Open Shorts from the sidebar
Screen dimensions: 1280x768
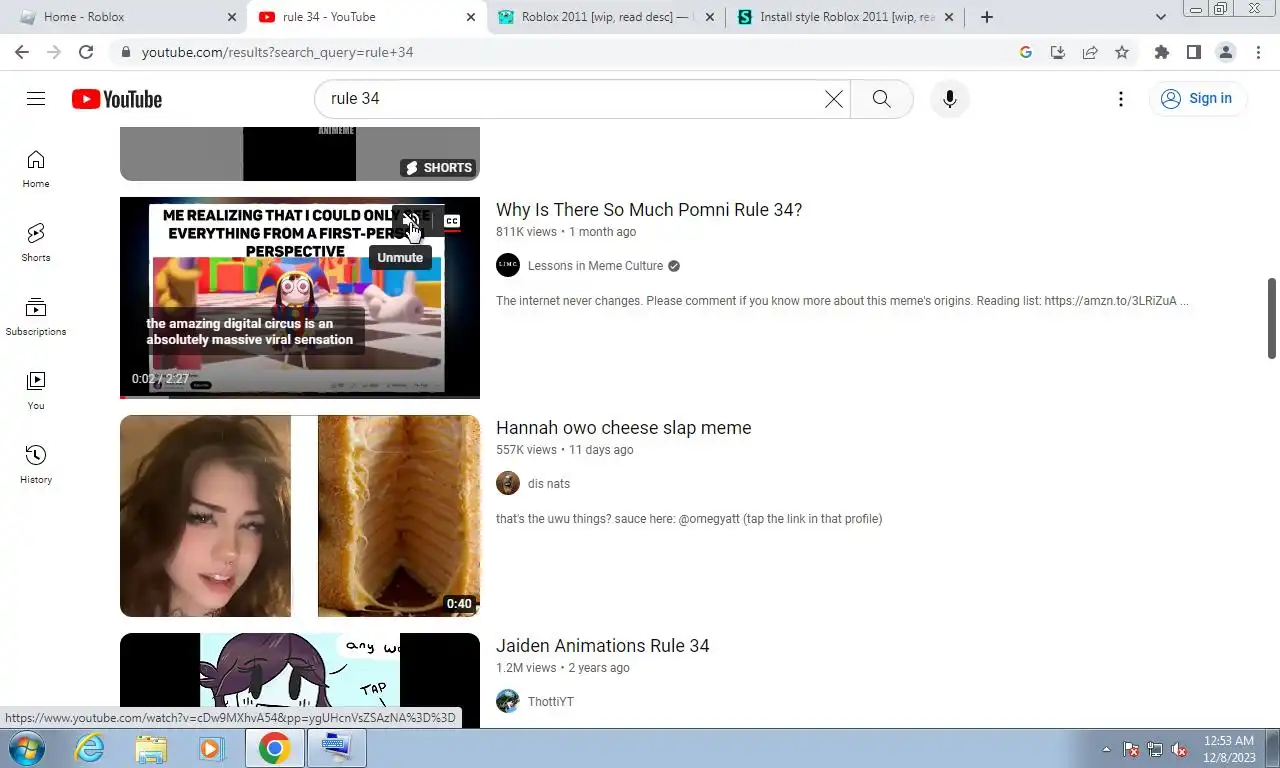[36, 243]
